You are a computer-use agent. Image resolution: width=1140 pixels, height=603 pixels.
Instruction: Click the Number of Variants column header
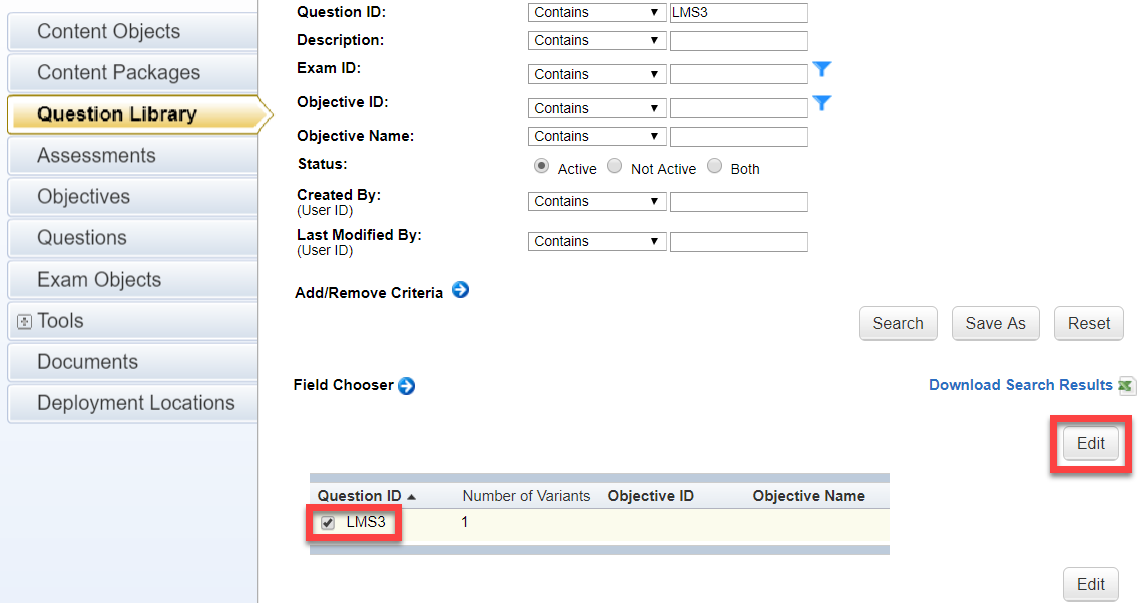point(526,496)
